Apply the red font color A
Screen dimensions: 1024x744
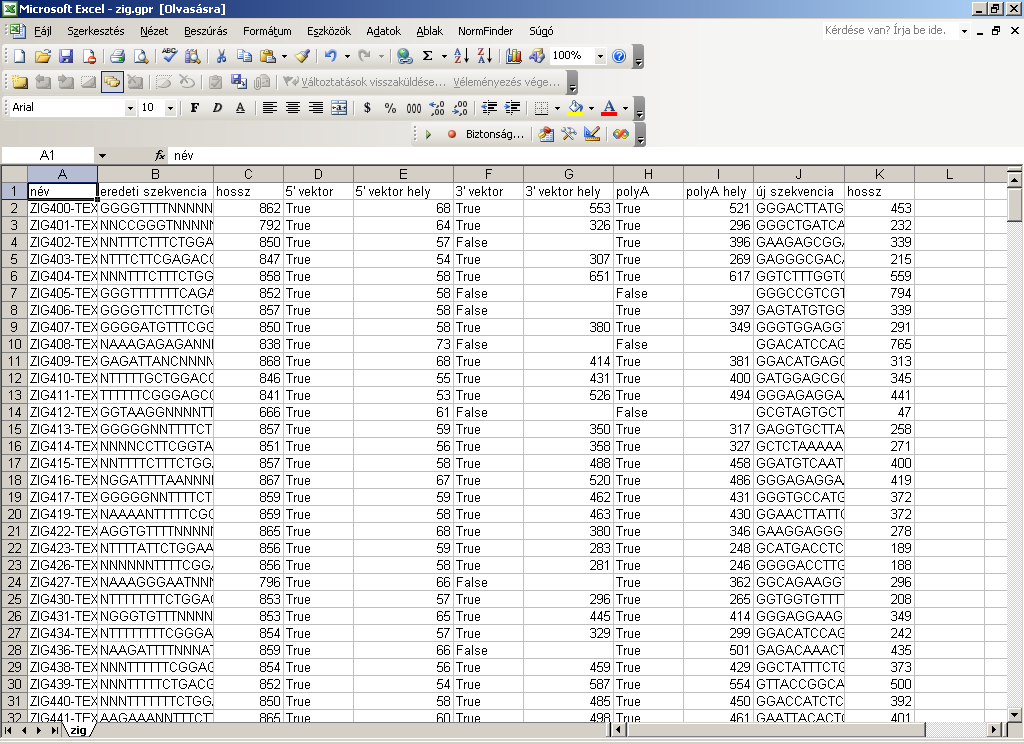609,108
